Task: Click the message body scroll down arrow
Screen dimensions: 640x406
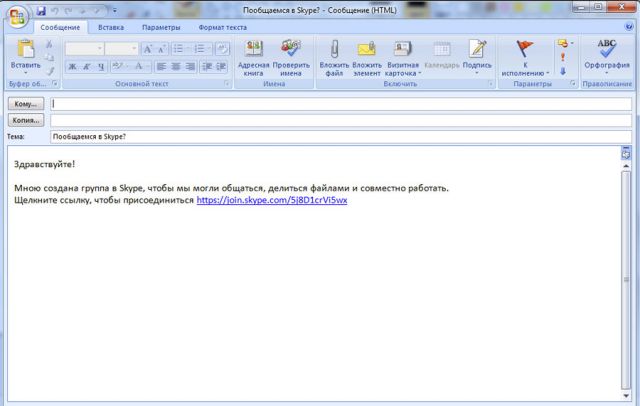Action: (626, 396)
